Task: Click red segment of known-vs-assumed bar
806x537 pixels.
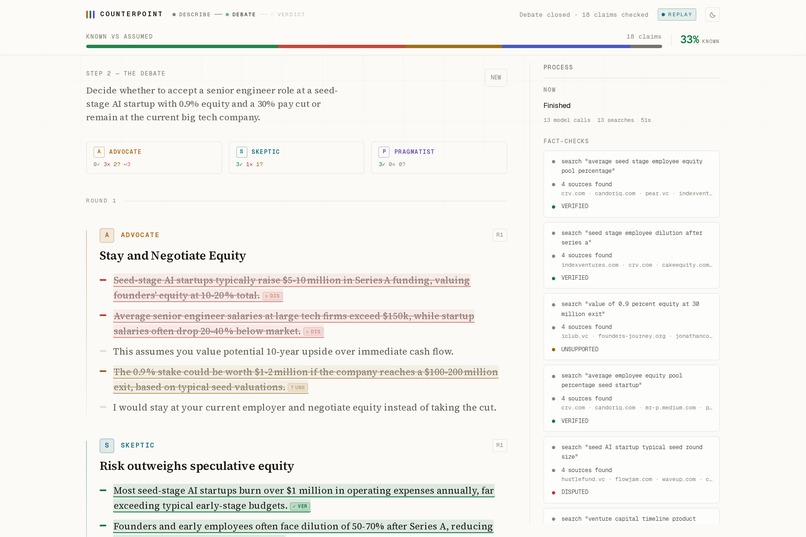Action: [342, 46]
